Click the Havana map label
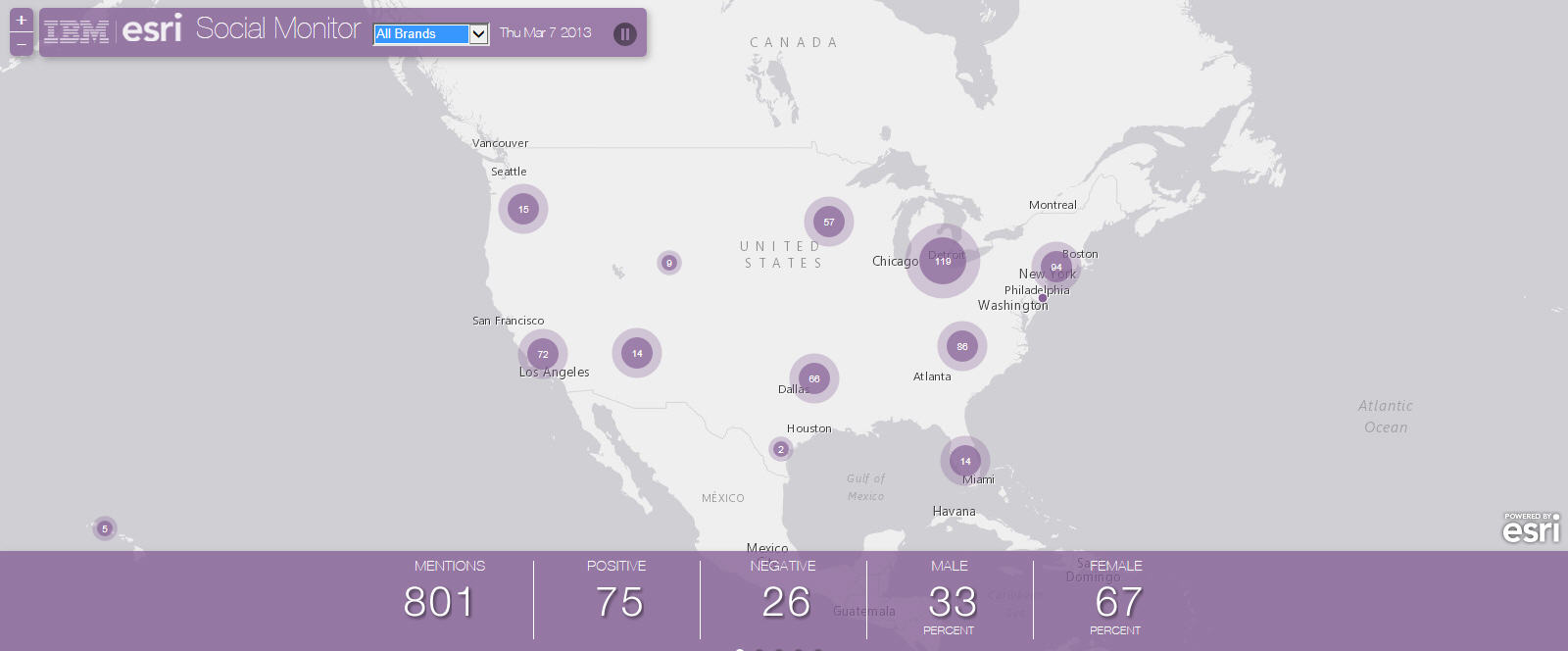 954,512
